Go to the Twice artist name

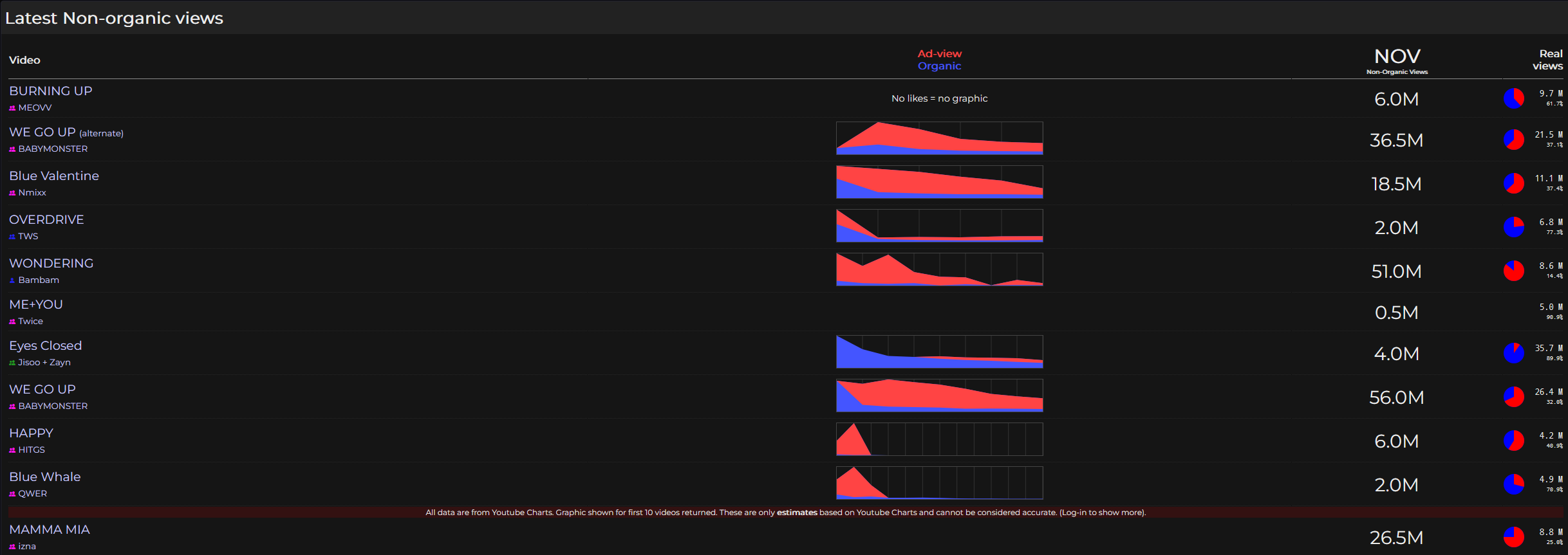31,322
